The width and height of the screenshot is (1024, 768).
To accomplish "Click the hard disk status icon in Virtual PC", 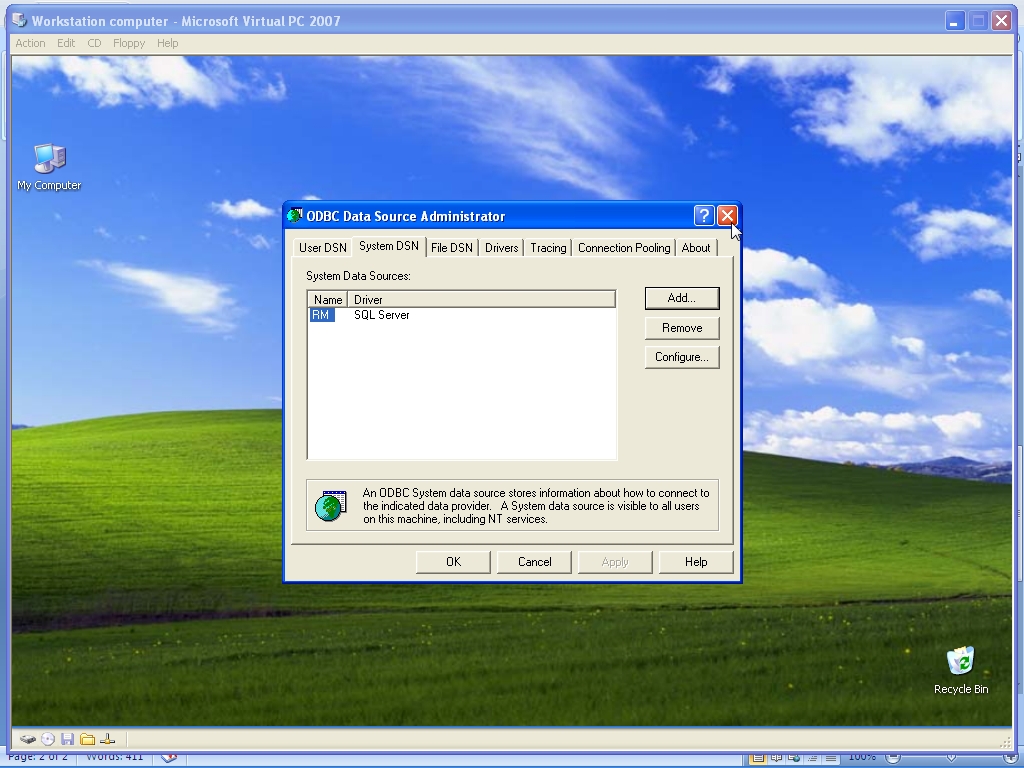I will click(27, 739).
